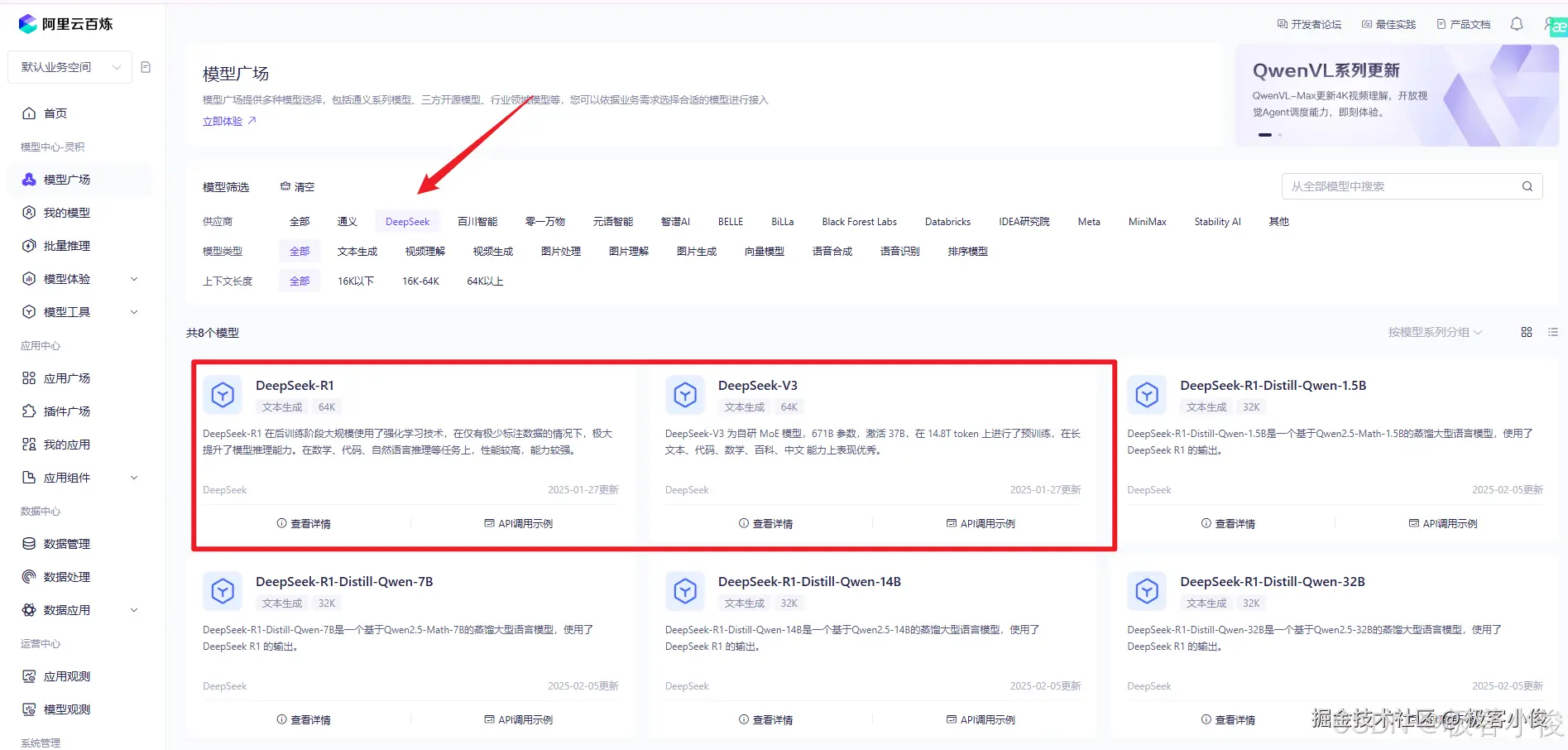Screen dimensions: 1568x750
Task: Click the DeepSeek-R1-Distill-Qwen-7B card icon
Action: [223, 591]
